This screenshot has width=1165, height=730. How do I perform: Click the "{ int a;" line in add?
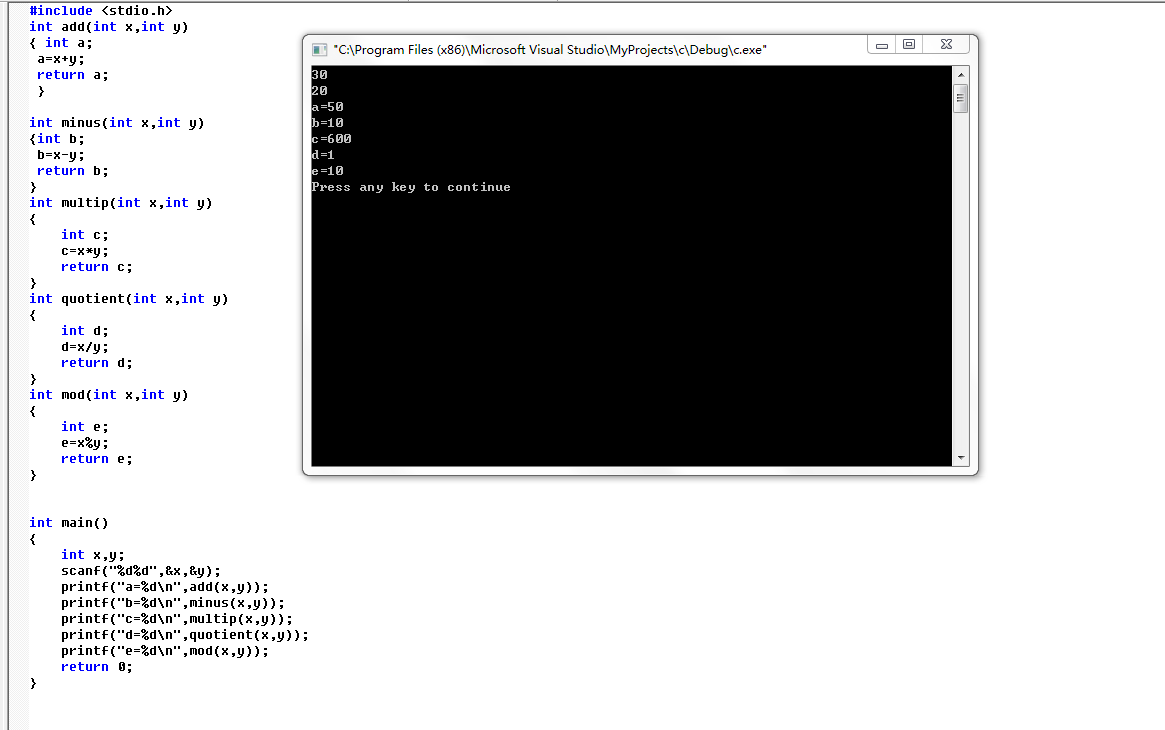click(61, 43)
